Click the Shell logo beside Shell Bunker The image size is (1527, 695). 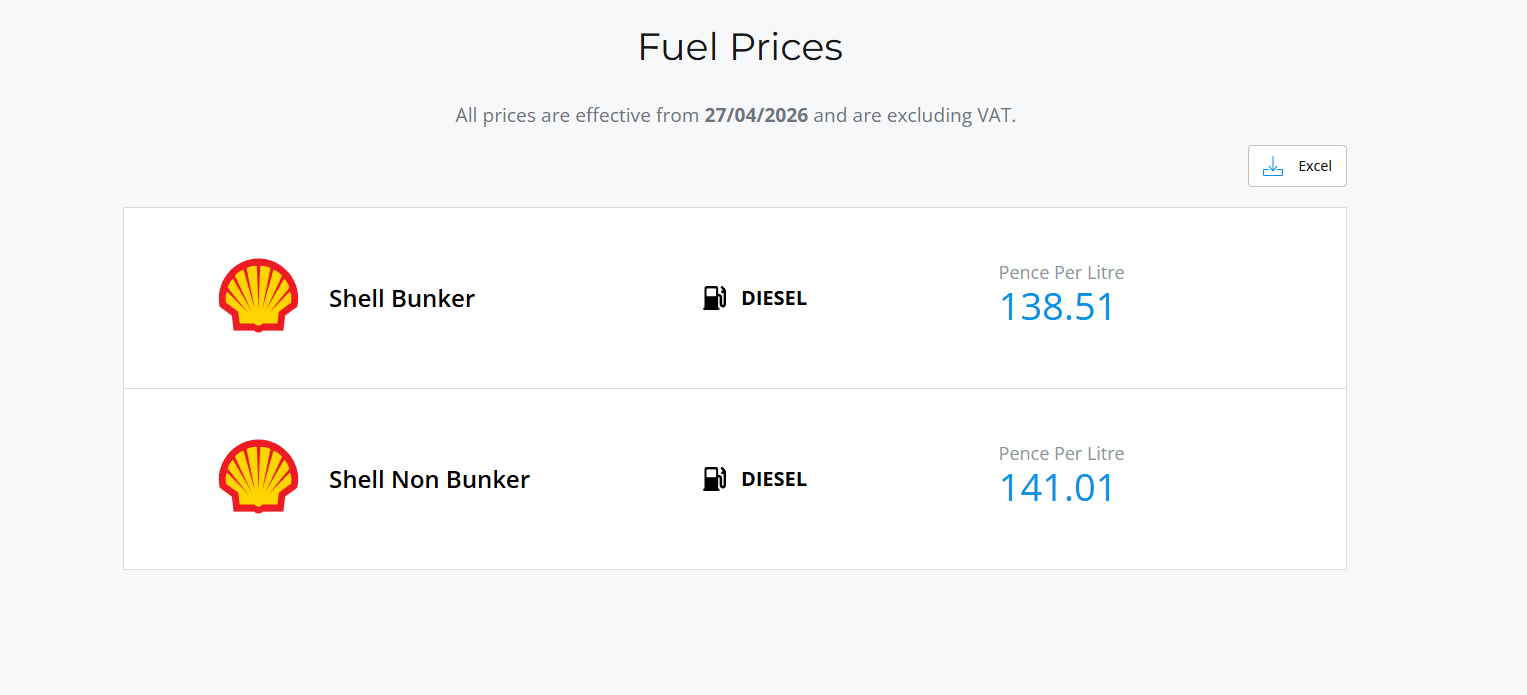point(258,296)
